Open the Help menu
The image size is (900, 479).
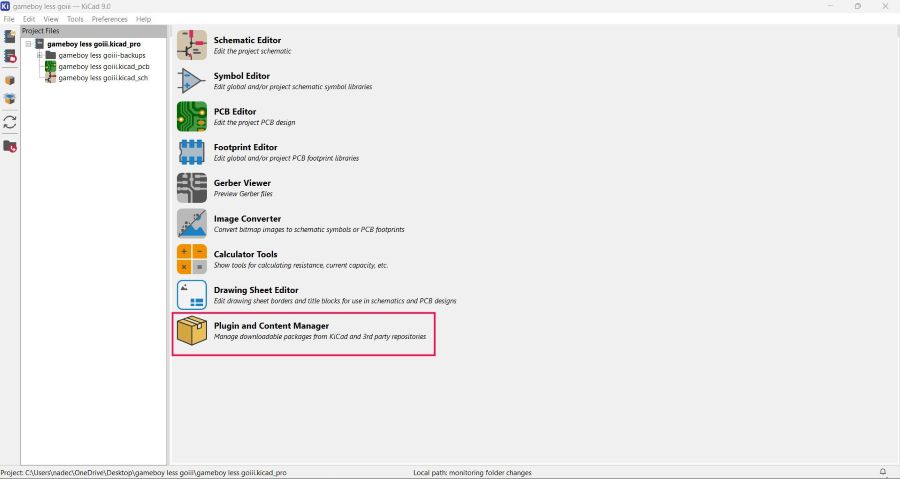pos(143,19)
